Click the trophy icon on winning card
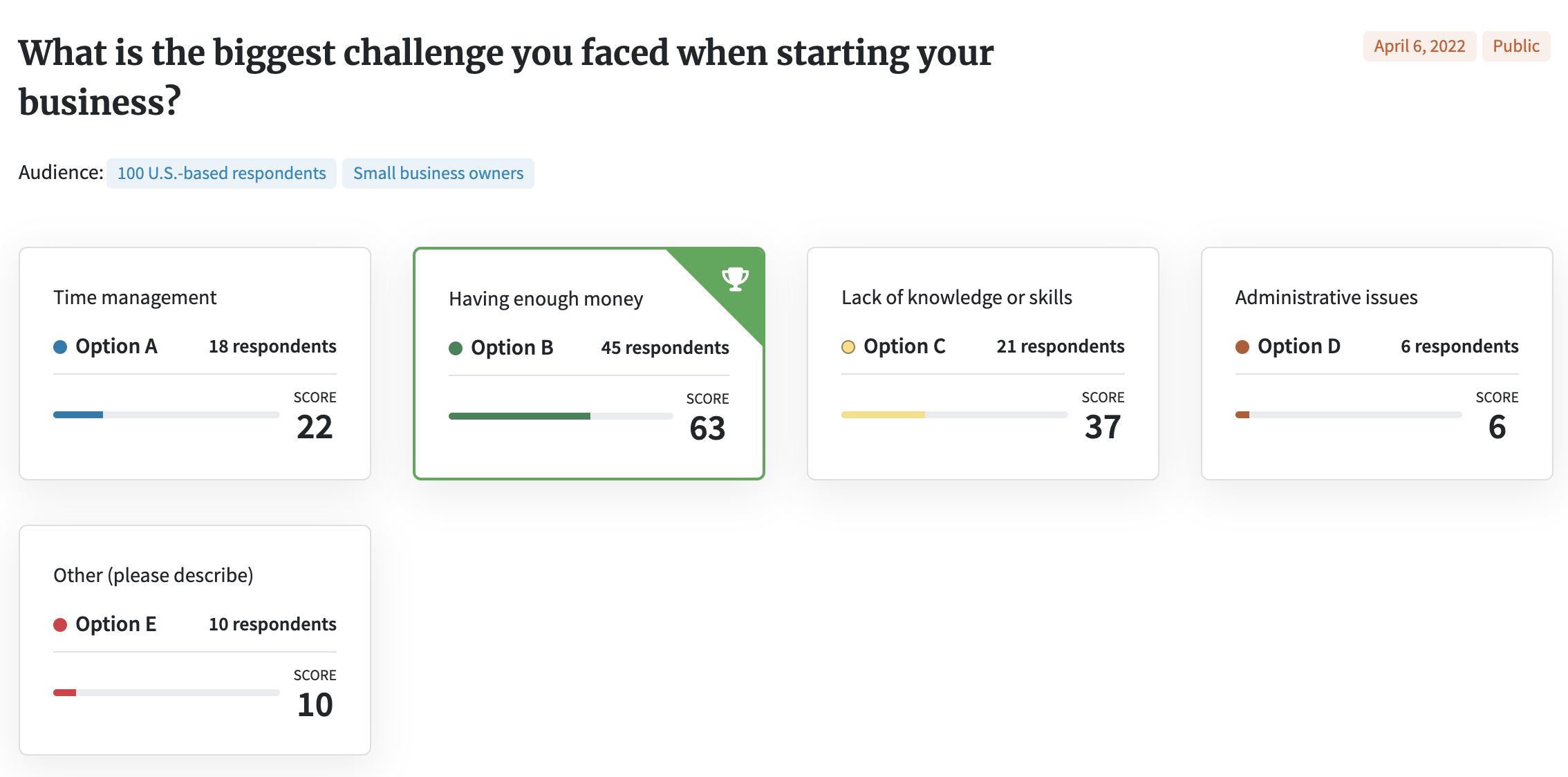Viewport: 1568px width, 777px height. click(x=735, y=279)
